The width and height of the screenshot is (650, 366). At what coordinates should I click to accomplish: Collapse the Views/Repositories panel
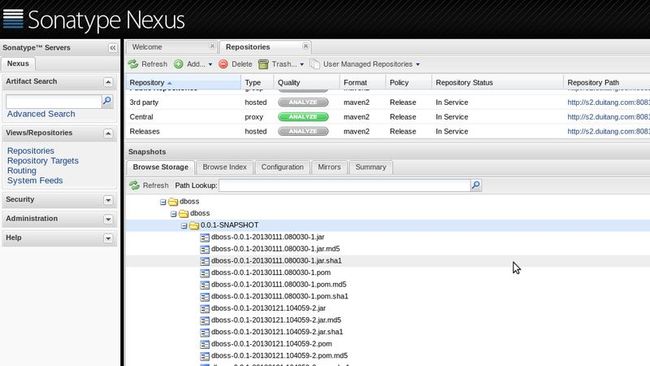108,133
